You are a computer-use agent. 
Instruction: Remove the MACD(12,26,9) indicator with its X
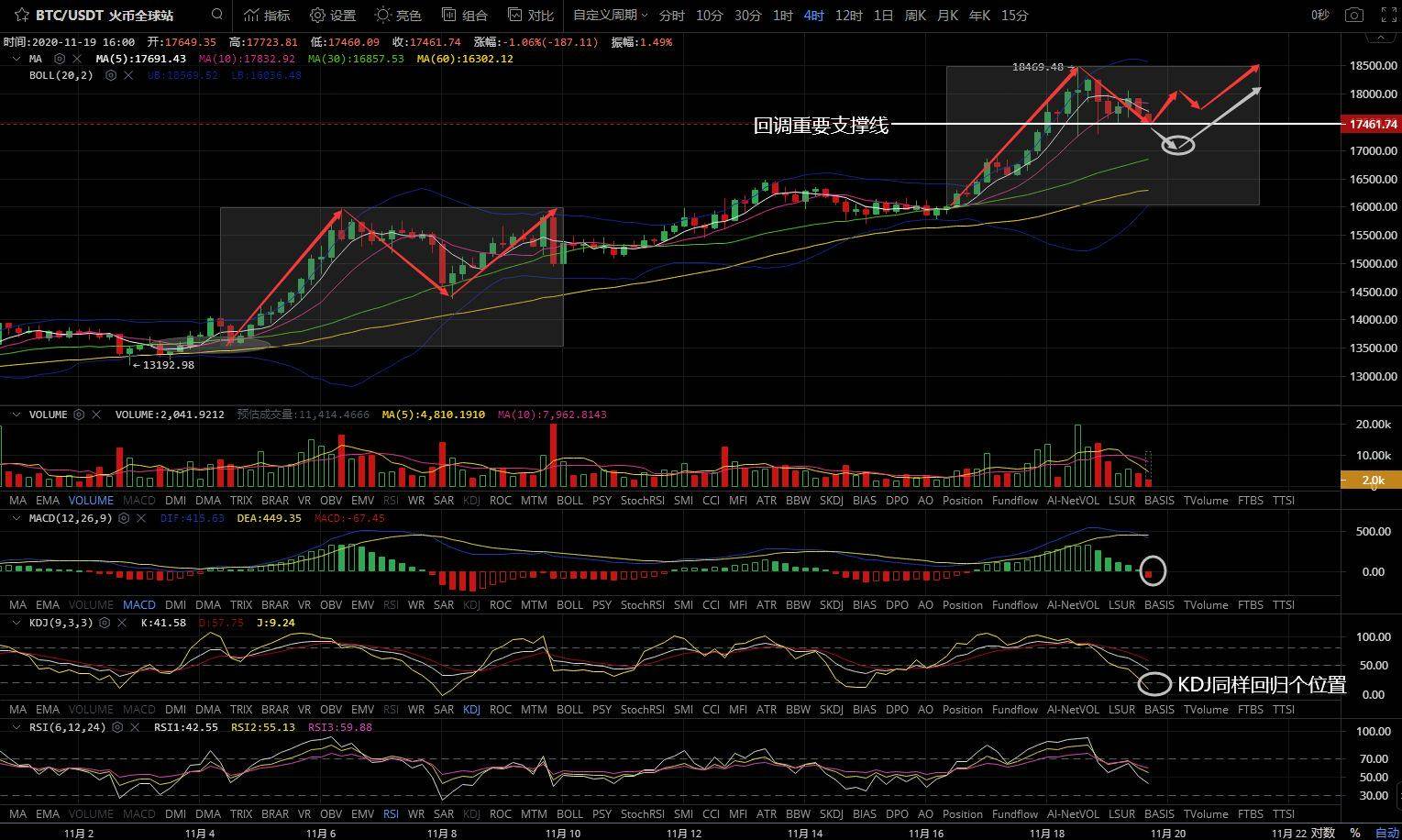coord(141,518)
